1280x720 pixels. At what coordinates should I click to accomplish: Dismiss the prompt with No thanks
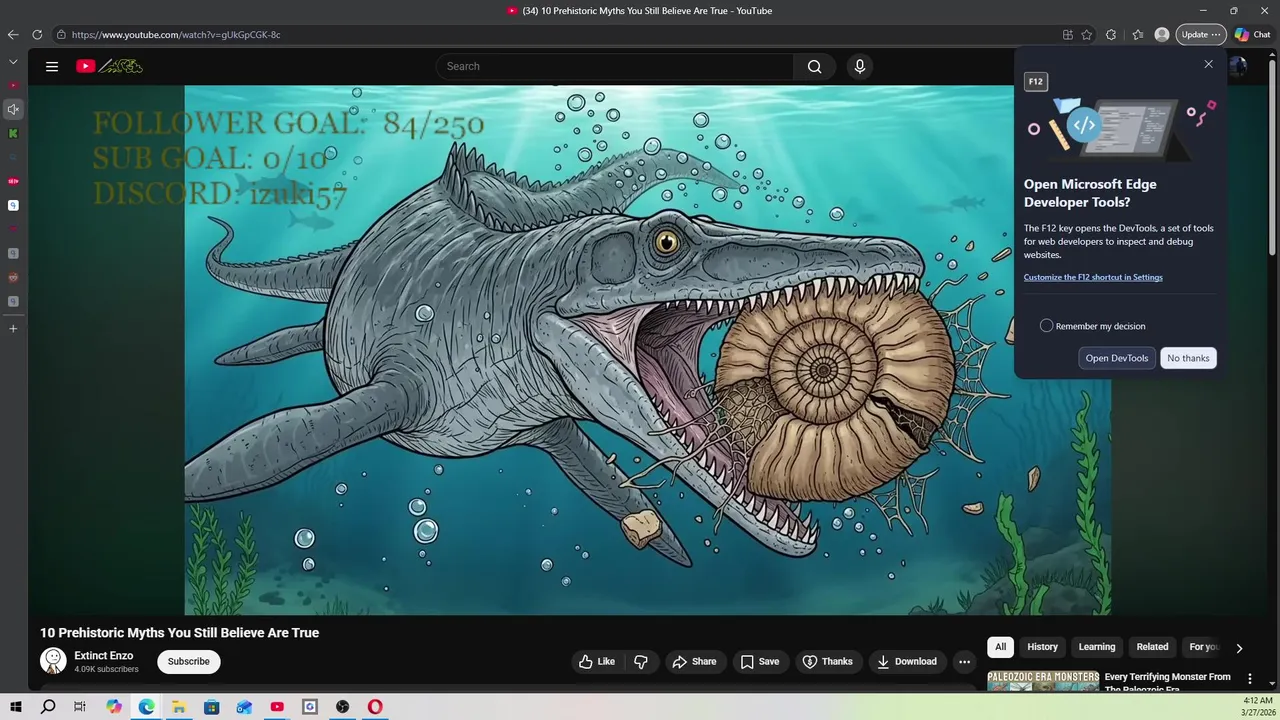[1188, 358]
